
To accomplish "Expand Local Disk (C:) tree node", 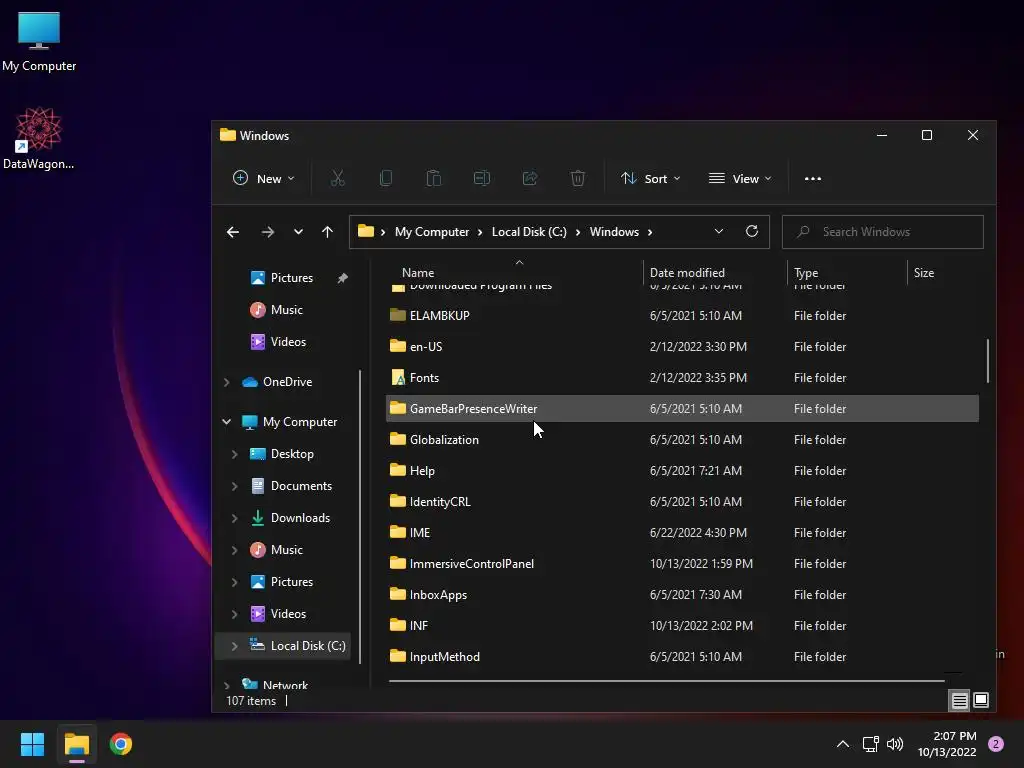I will [x=234, y=646].
